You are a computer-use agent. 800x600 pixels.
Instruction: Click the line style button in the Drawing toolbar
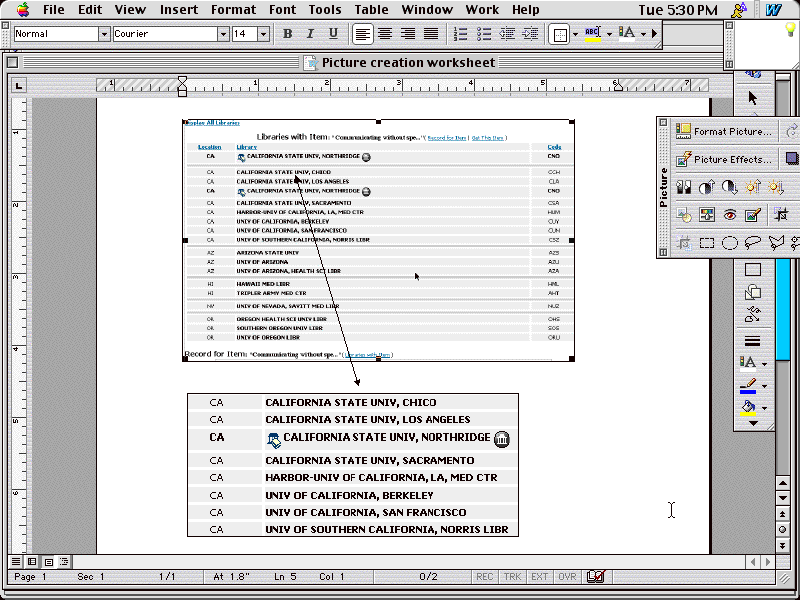753,341
